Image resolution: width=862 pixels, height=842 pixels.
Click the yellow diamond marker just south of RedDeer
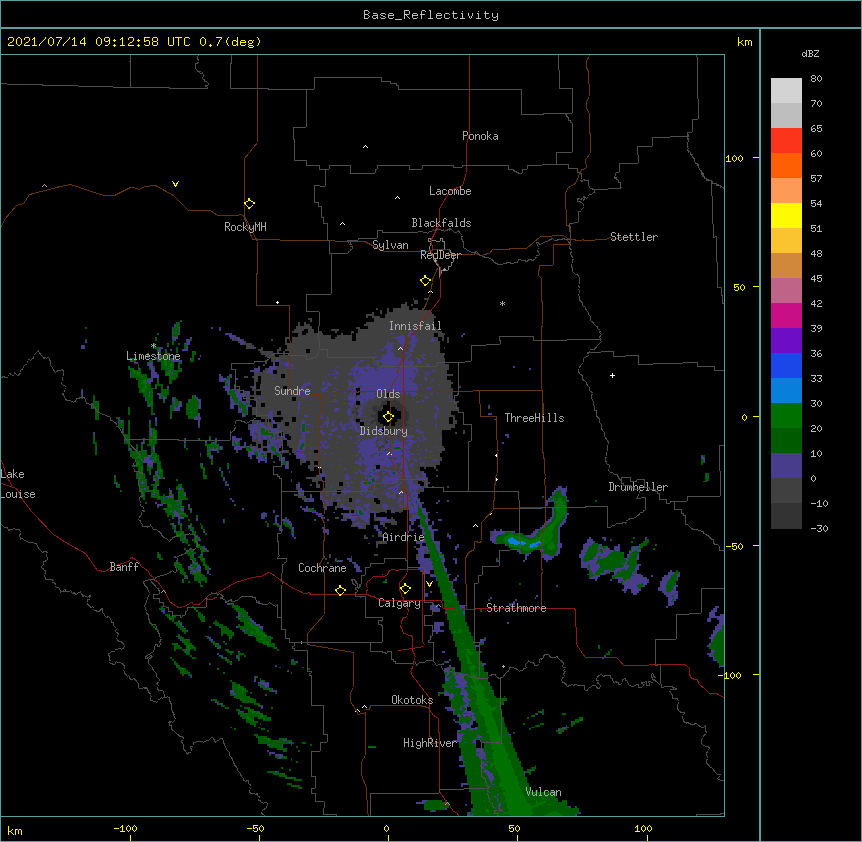425,281
